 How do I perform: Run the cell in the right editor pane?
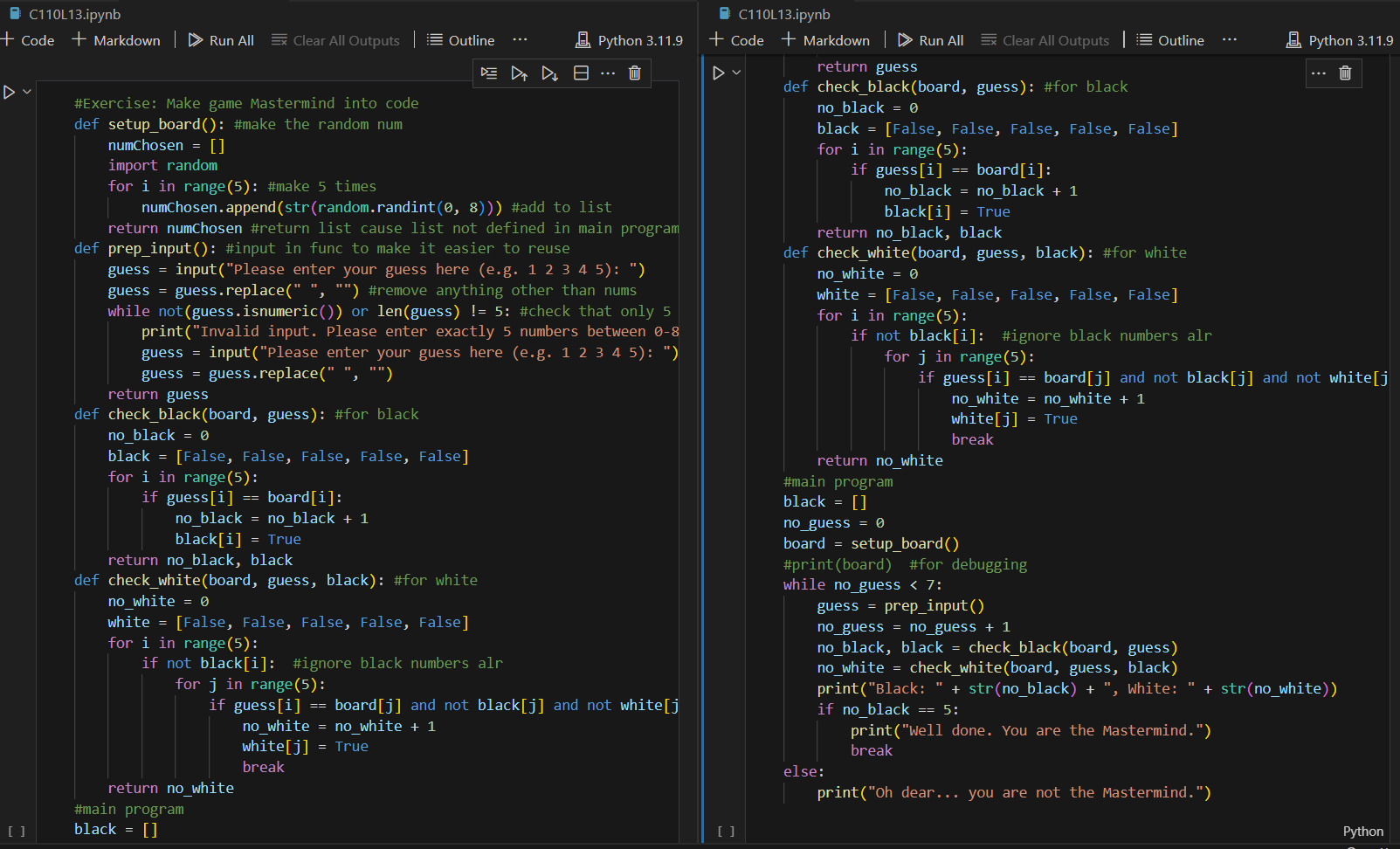tap(719, 73)
